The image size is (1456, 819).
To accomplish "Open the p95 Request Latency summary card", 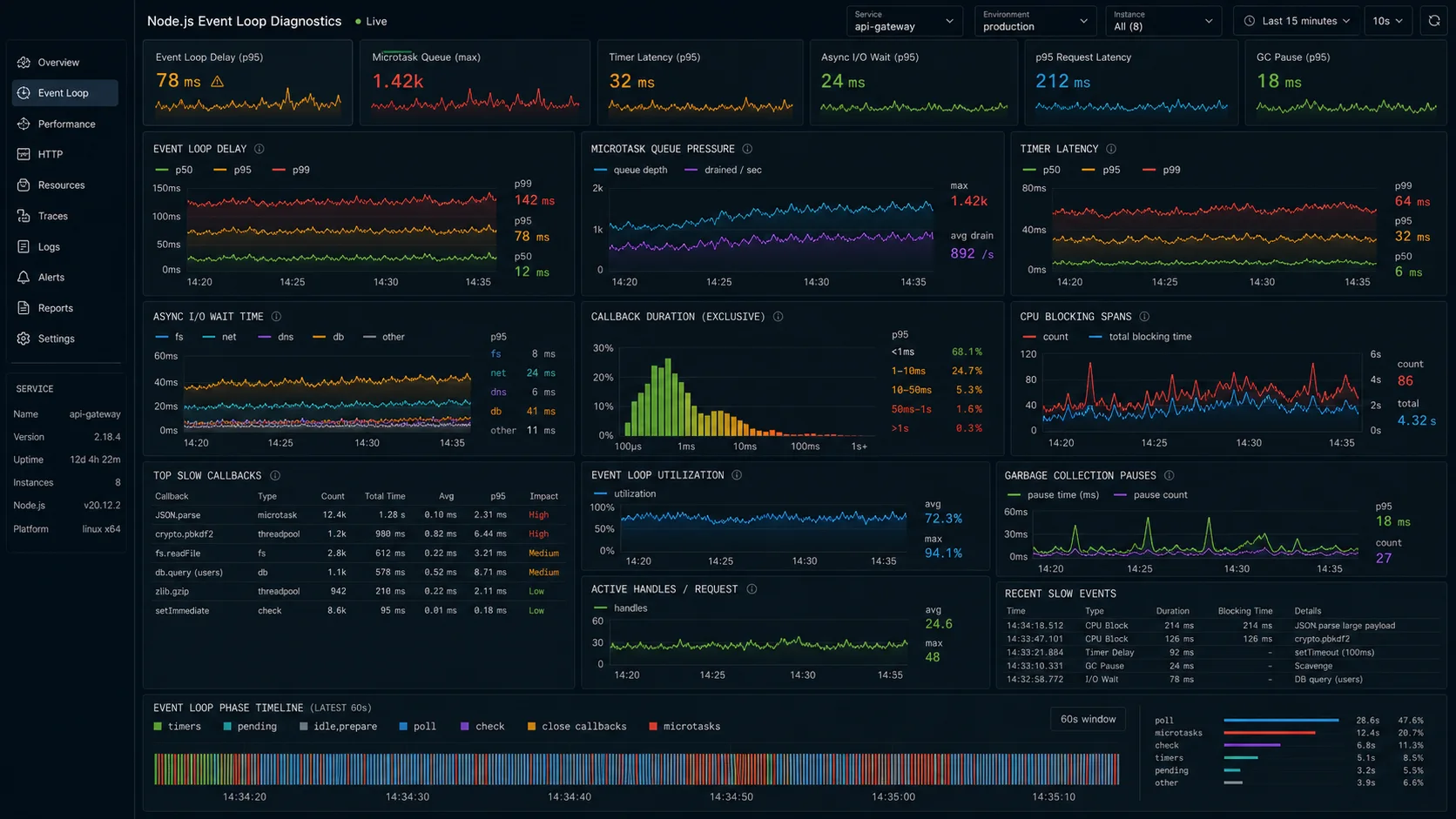I will [x=1131, y=83].
